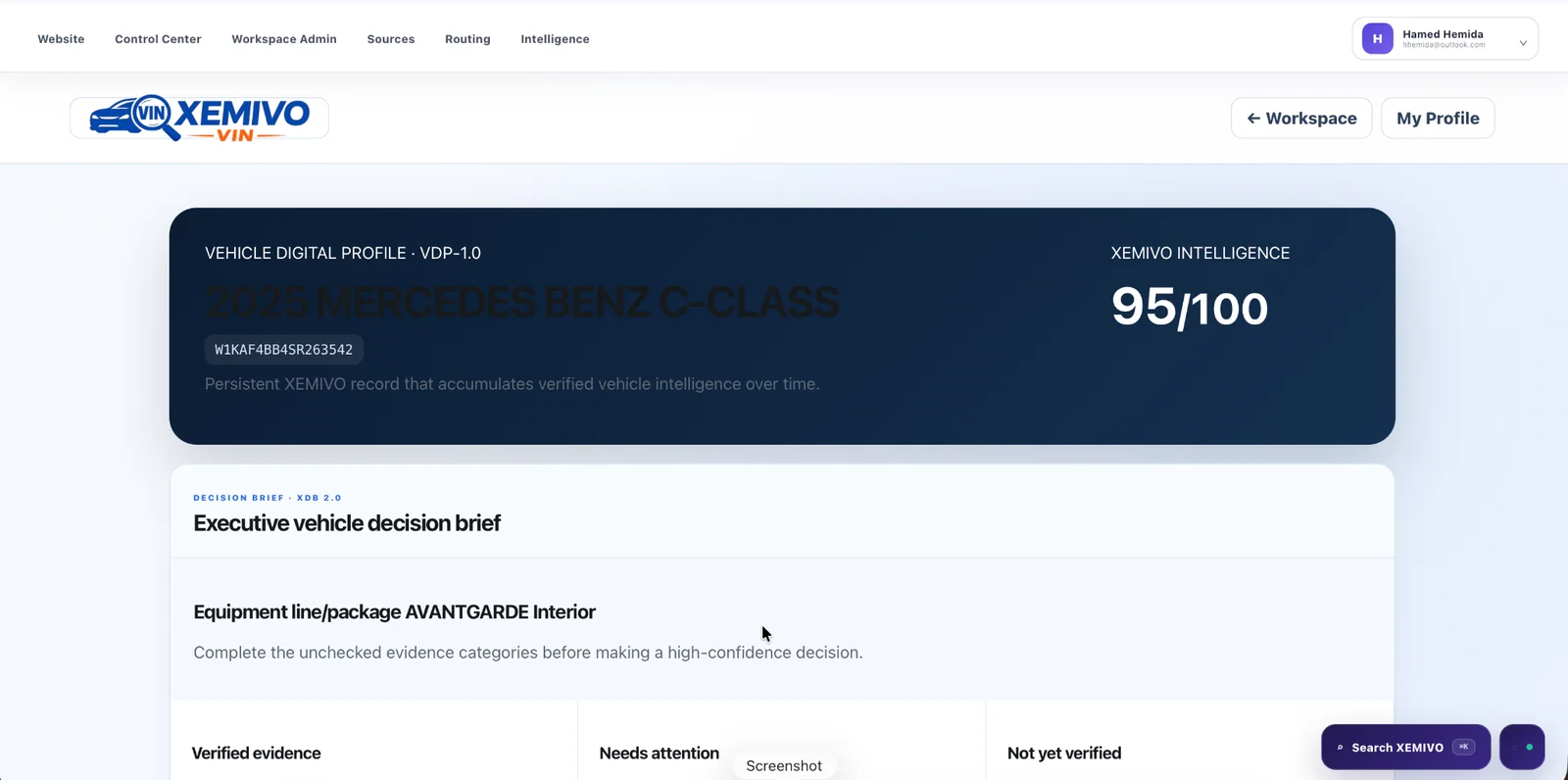Open the Search XEMIVO bar
Image resolution: width=1568 pixels, height=780 pixels.
coord(1405,747)
